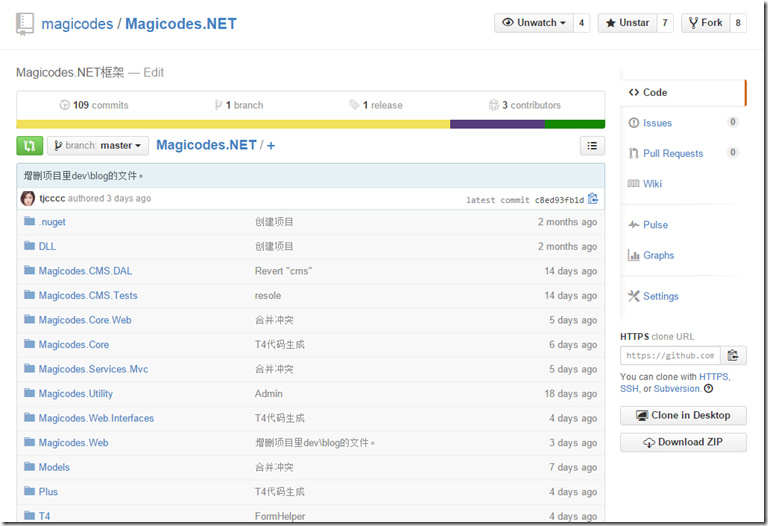Open tjcccc author link

tap(52, 198)
